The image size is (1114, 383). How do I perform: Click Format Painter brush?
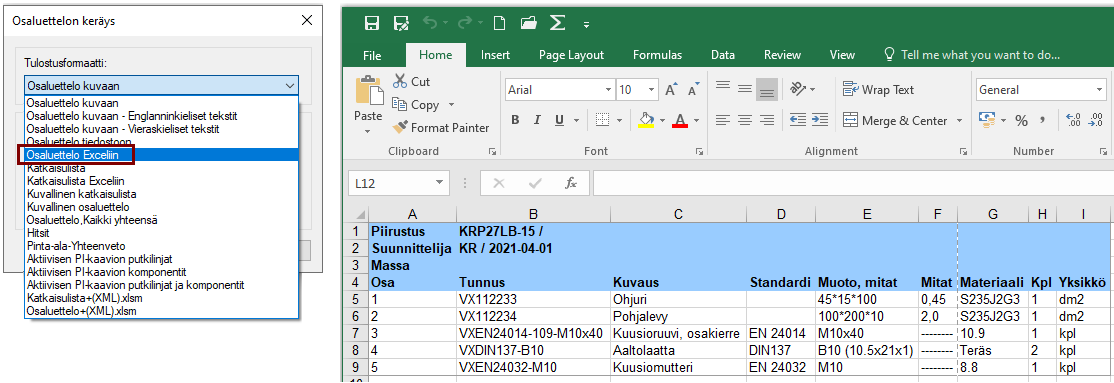point(440,128)
